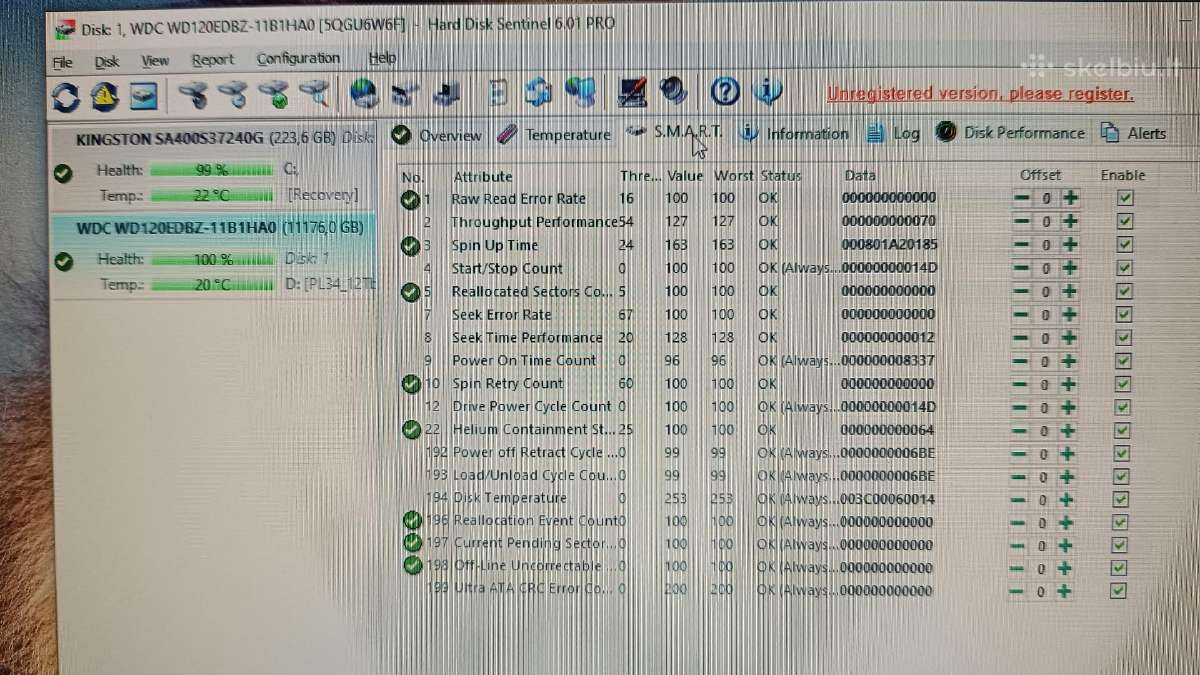The height and width of the screenshot is (675, 1200).
Task: Click the disk icon with magnifier
Action: [x=315, y=95]
